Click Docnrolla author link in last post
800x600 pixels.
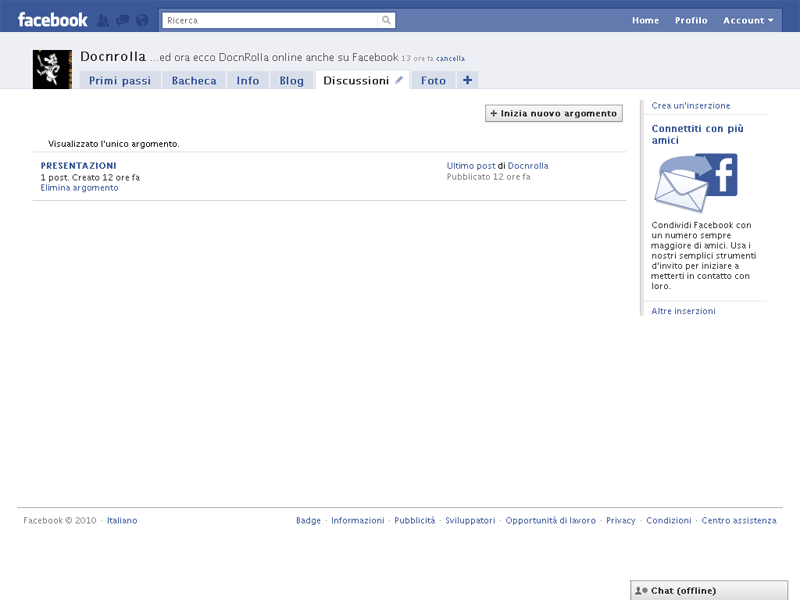pos(528,166)
